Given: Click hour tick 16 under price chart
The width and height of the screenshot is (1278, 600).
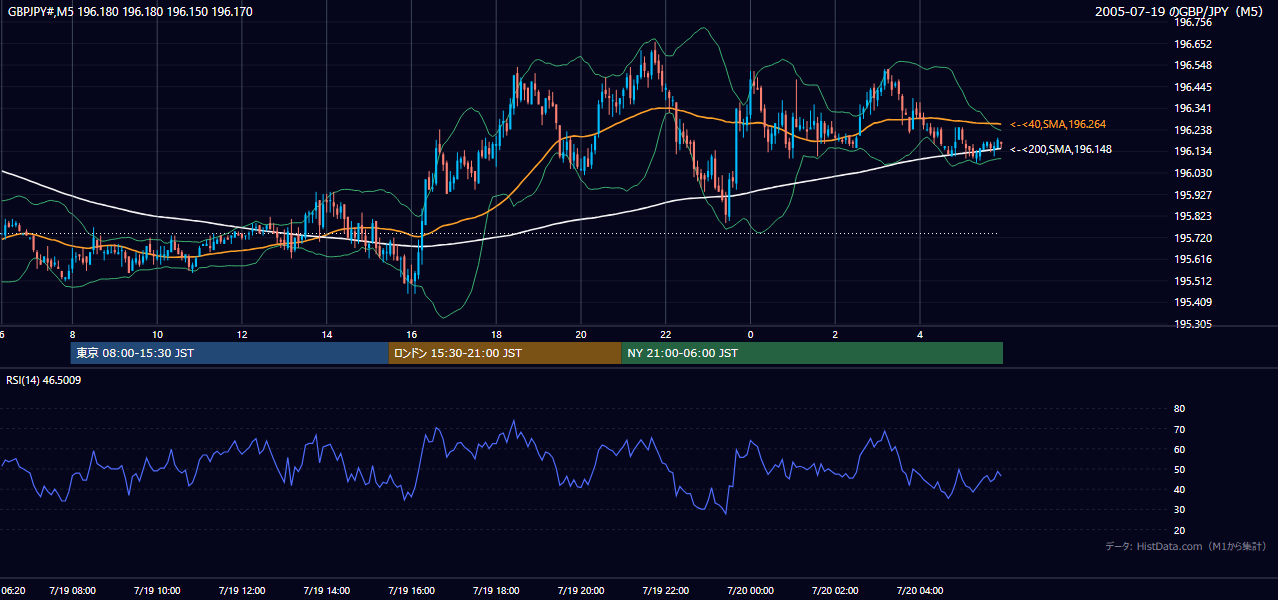Looking at the screenshot, I should point(412,334).
